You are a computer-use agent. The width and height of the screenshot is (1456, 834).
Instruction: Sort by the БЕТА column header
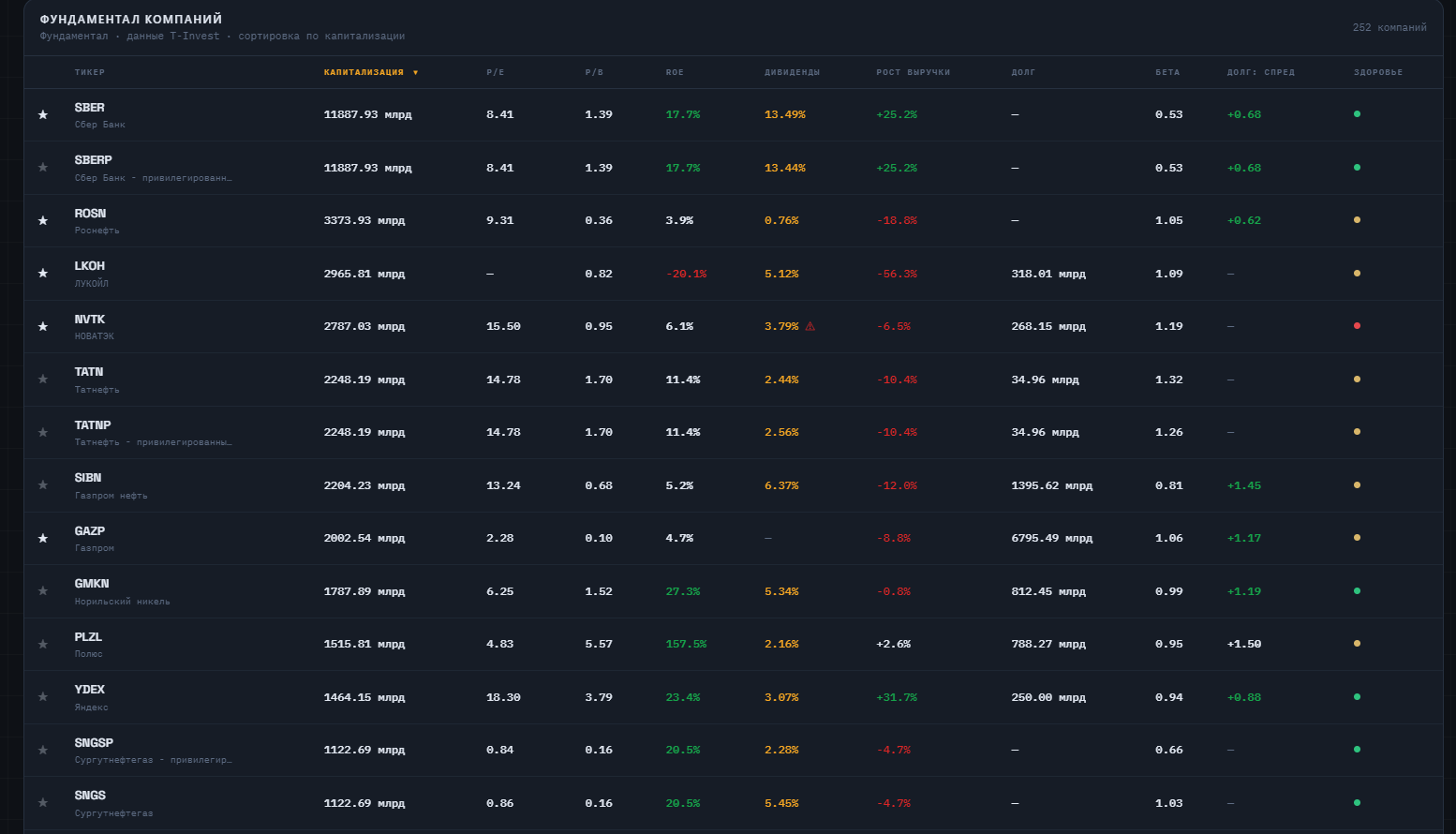click(1167, 72)
